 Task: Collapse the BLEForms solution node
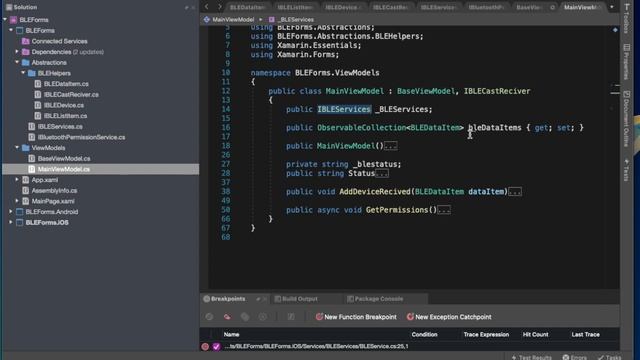coord(5,20)
